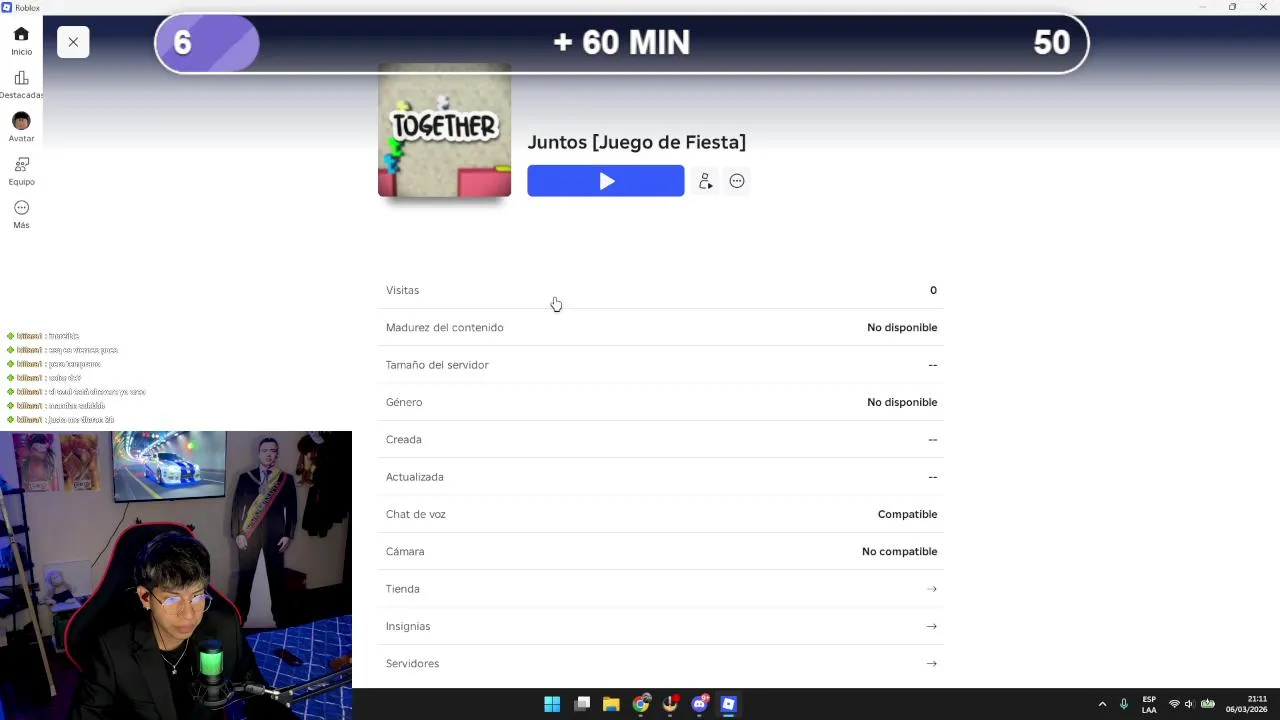The width and height of the screenshot is (1280, 720).
Task: Click the "No compatible" camera value
Action: pos(899,551)
